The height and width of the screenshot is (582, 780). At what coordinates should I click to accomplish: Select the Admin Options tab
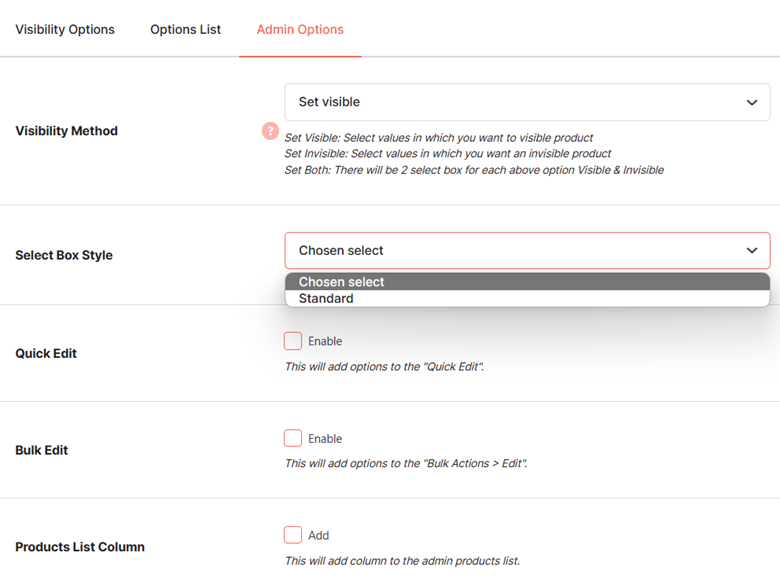(x=300, y=29)
